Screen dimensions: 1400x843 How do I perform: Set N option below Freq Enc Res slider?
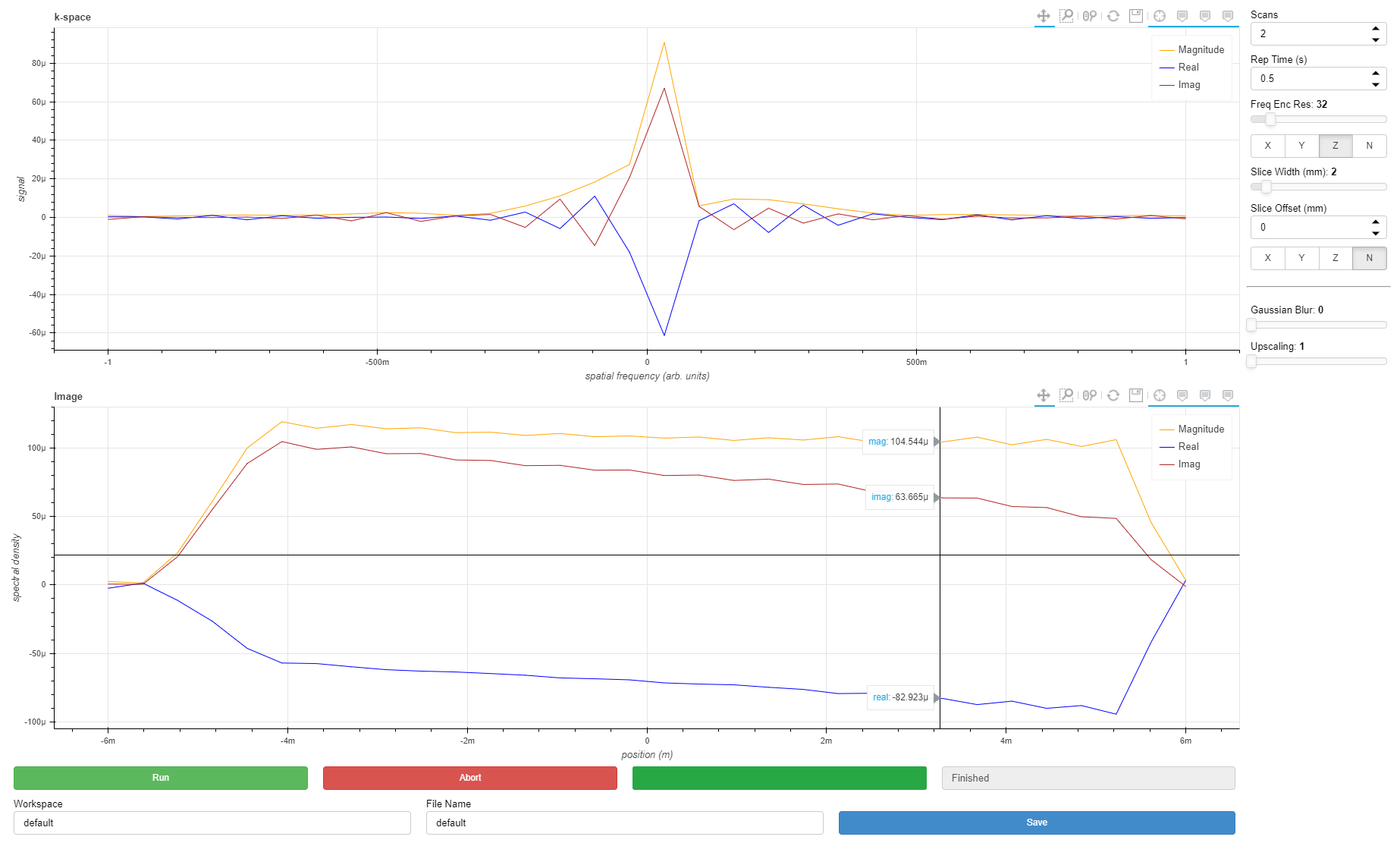[1369, 146]
